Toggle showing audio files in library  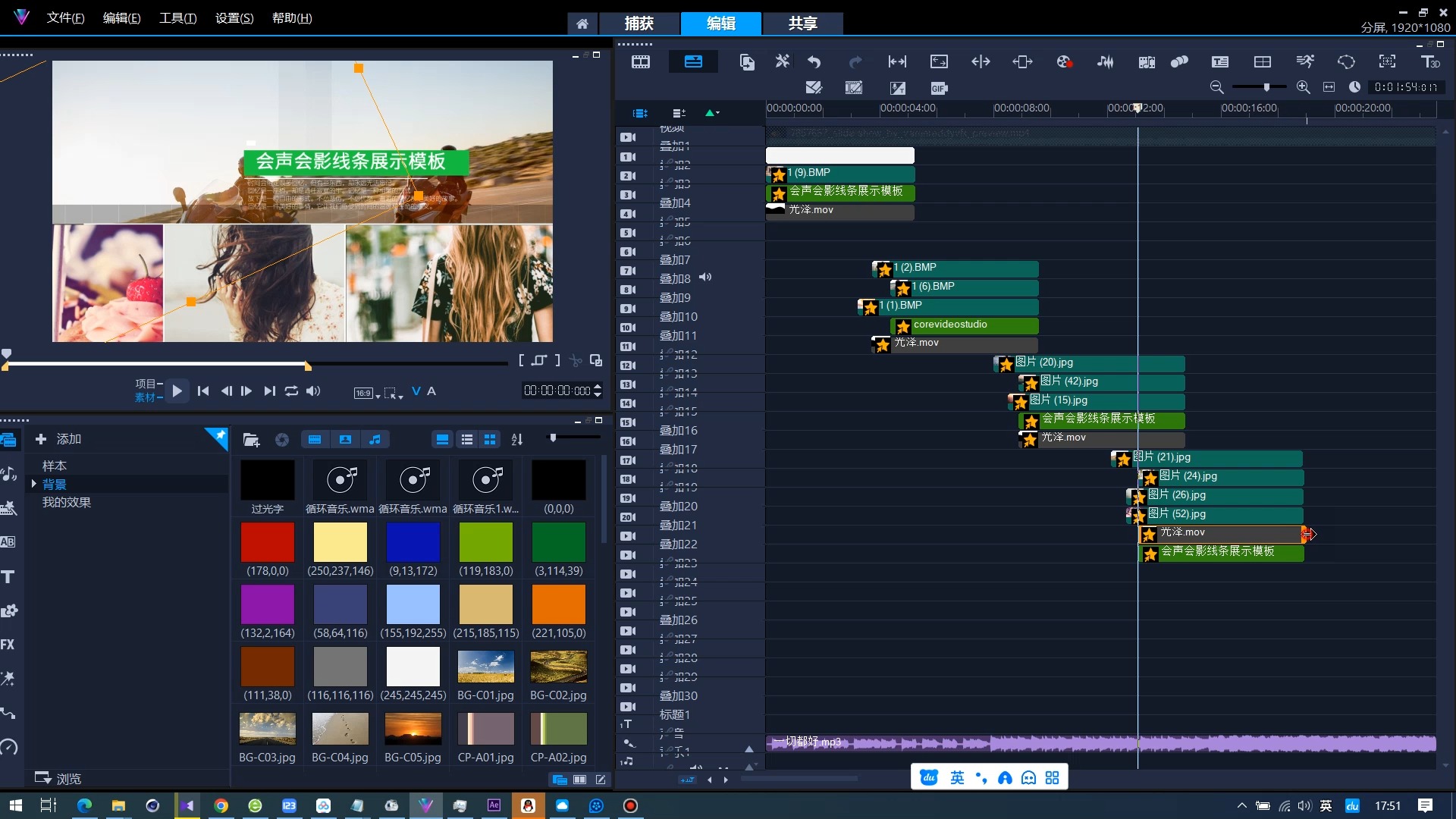click(375, 439)
